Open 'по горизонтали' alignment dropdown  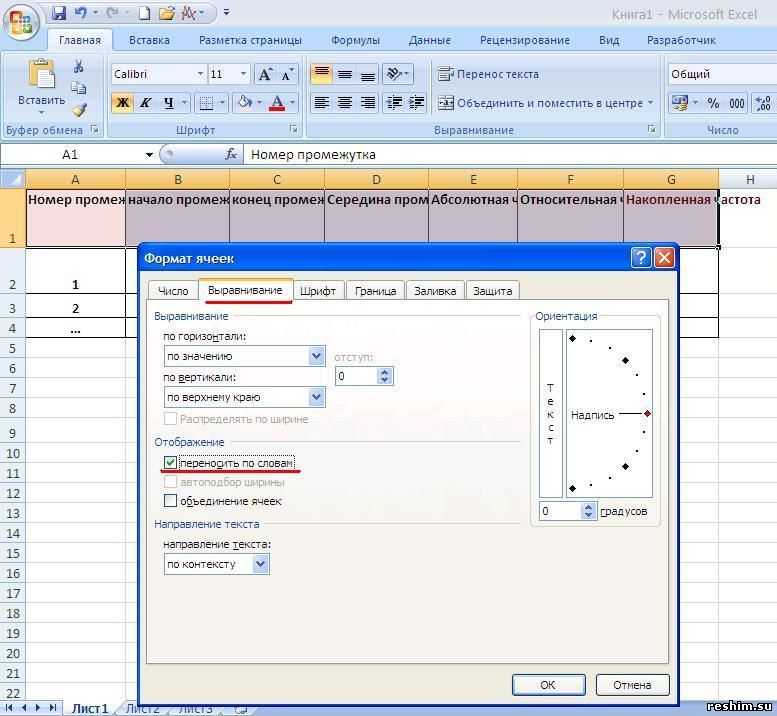(316, 356)
